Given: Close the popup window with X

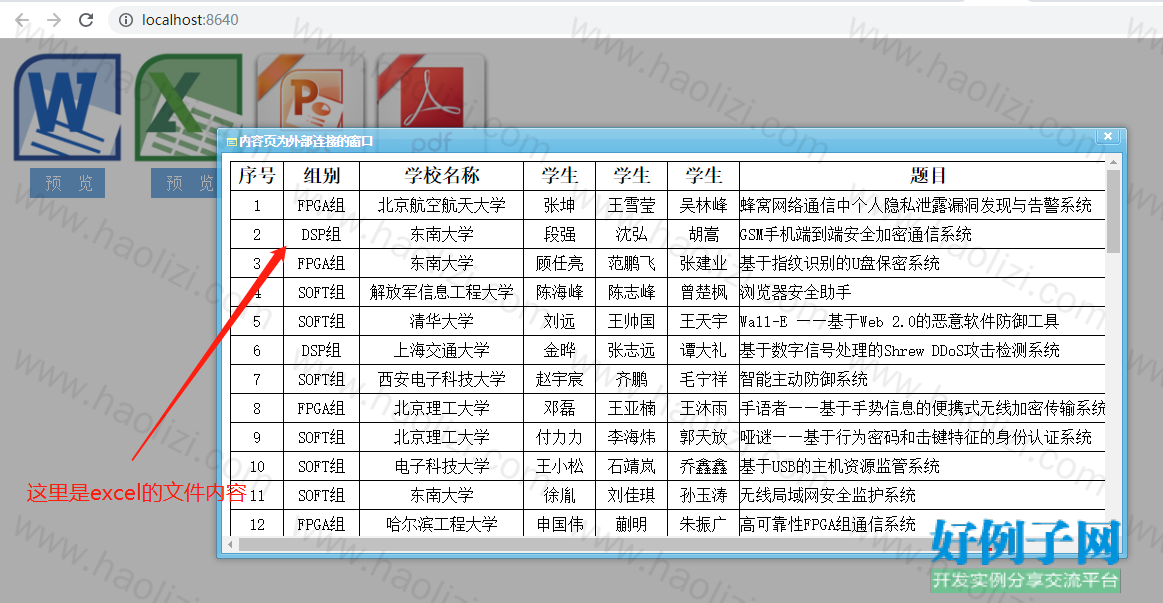Looking at the screenshot, I should tap(1107, 136).
